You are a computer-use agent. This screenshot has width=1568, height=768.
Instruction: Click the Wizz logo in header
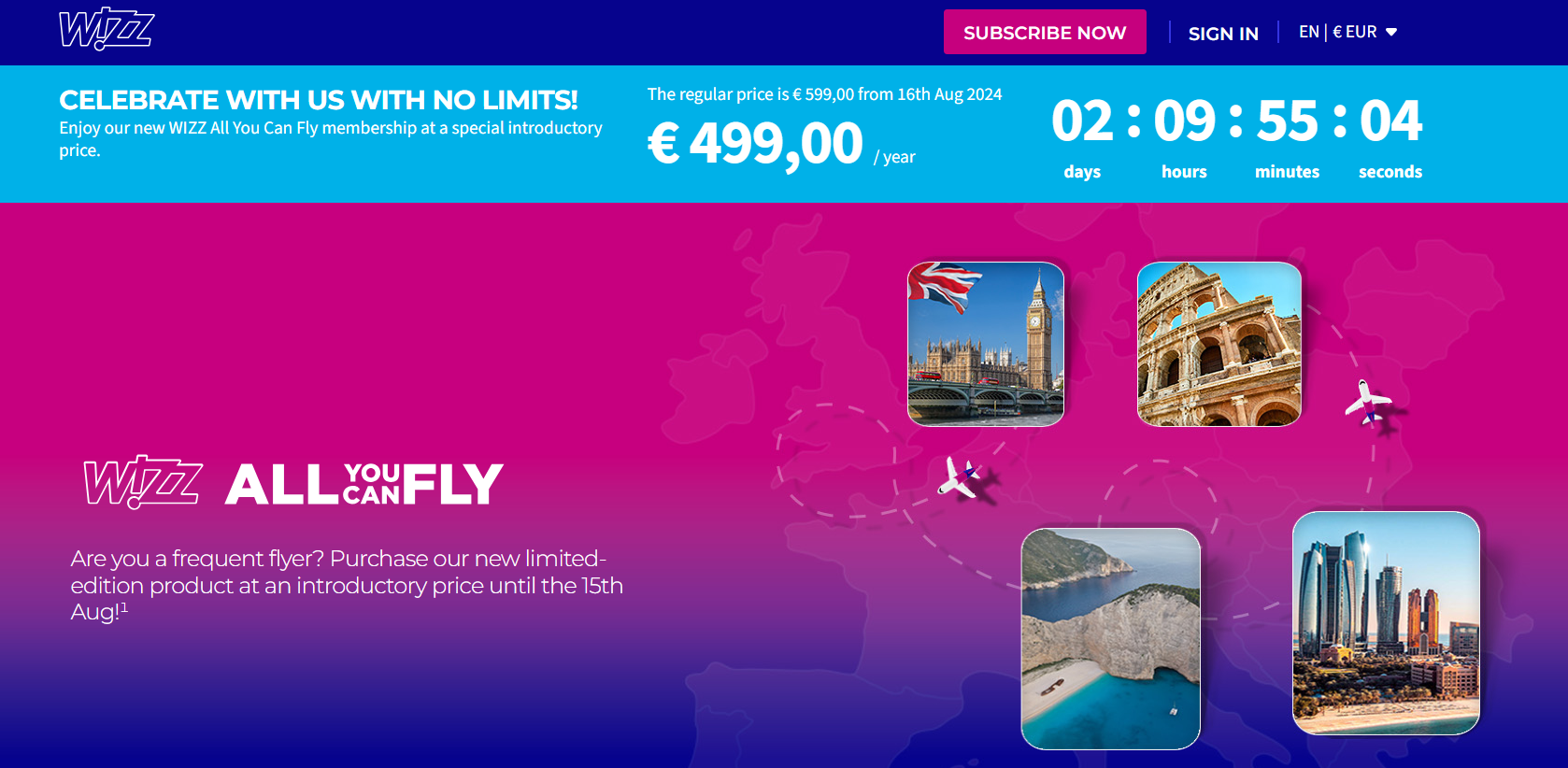[107, 29]
